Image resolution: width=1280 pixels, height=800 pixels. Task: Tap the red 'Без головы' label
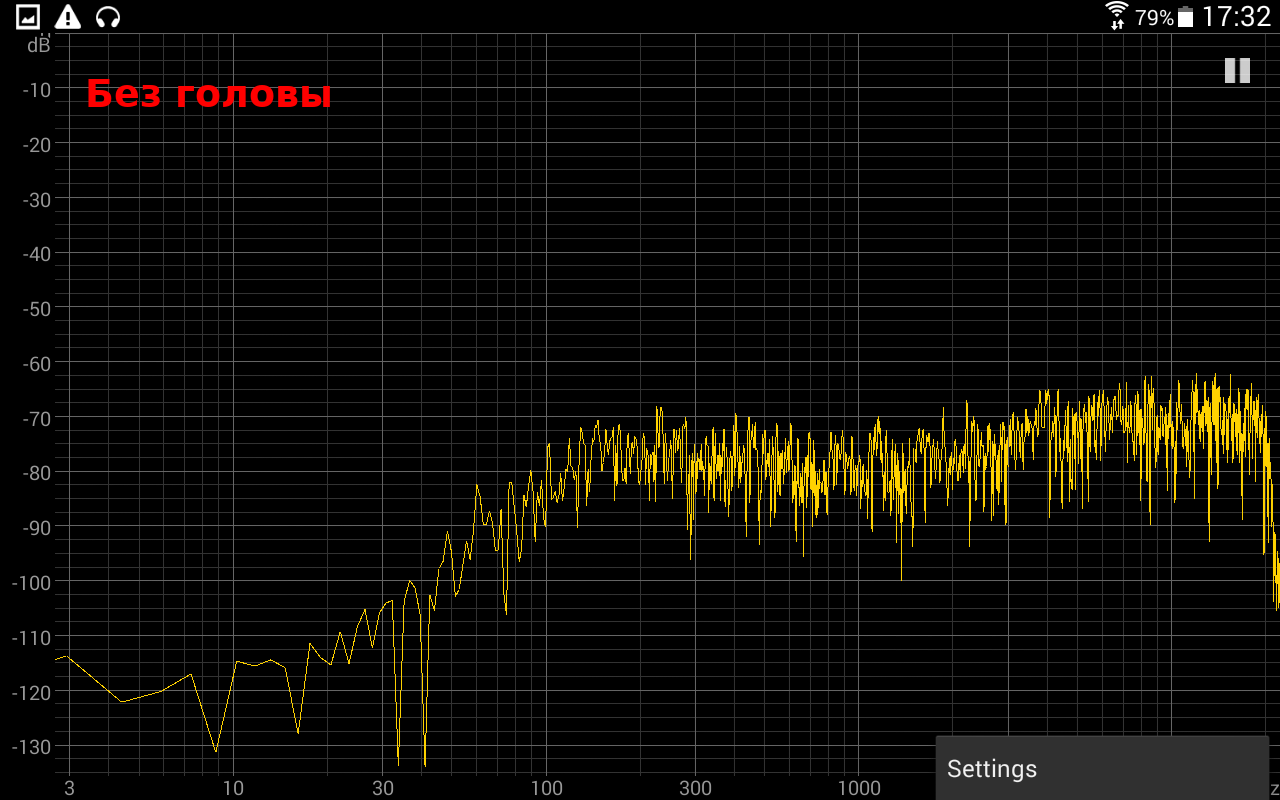point(208,95)
